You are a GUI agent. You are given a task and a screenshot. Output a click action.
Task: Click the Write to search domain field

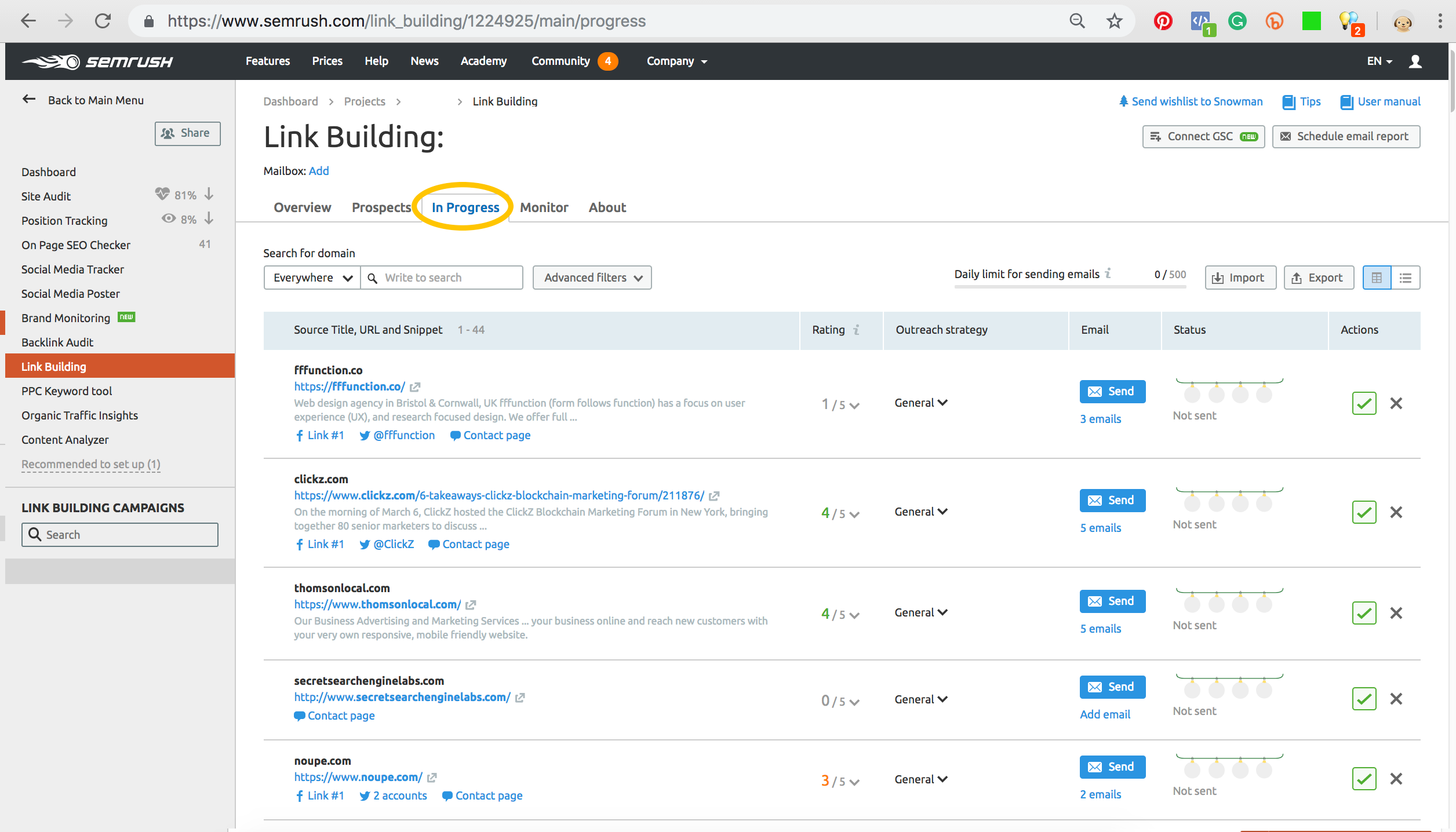[442, 278]
